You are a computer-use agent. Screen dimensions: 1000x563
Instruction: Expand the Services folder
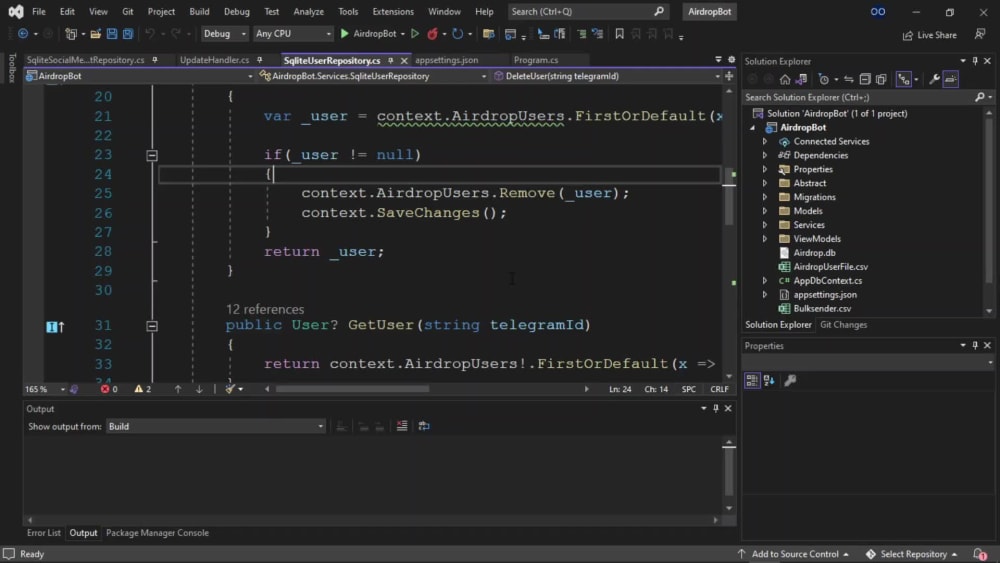pyautogui.click(x=765, y=225)
